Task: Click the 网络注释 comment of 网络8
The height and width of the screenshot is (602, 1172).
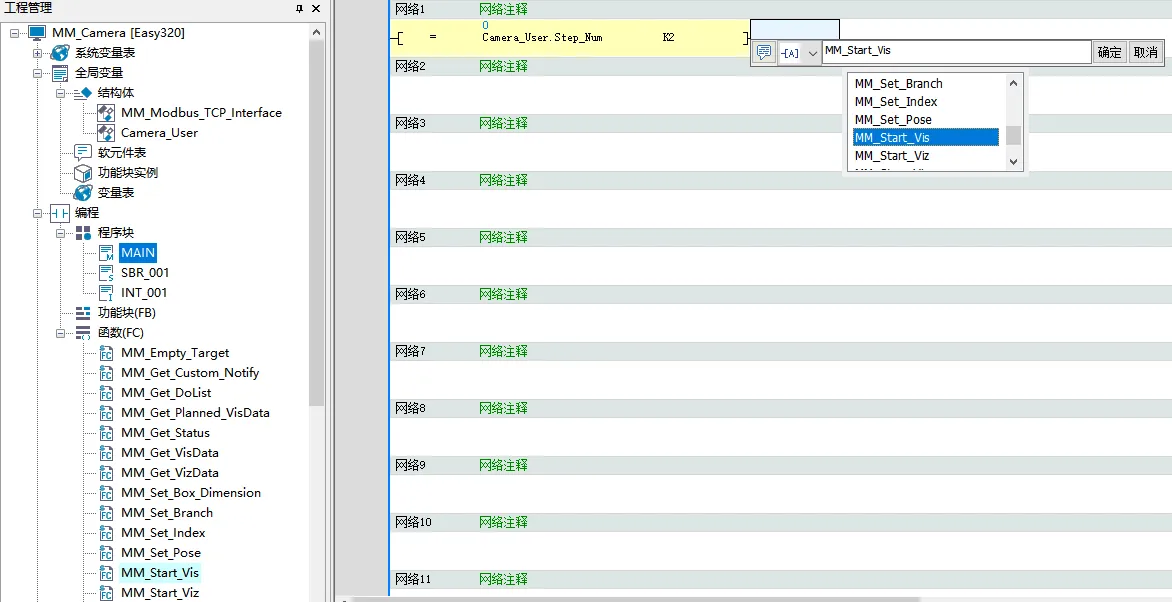Action: tap(503, 408)
